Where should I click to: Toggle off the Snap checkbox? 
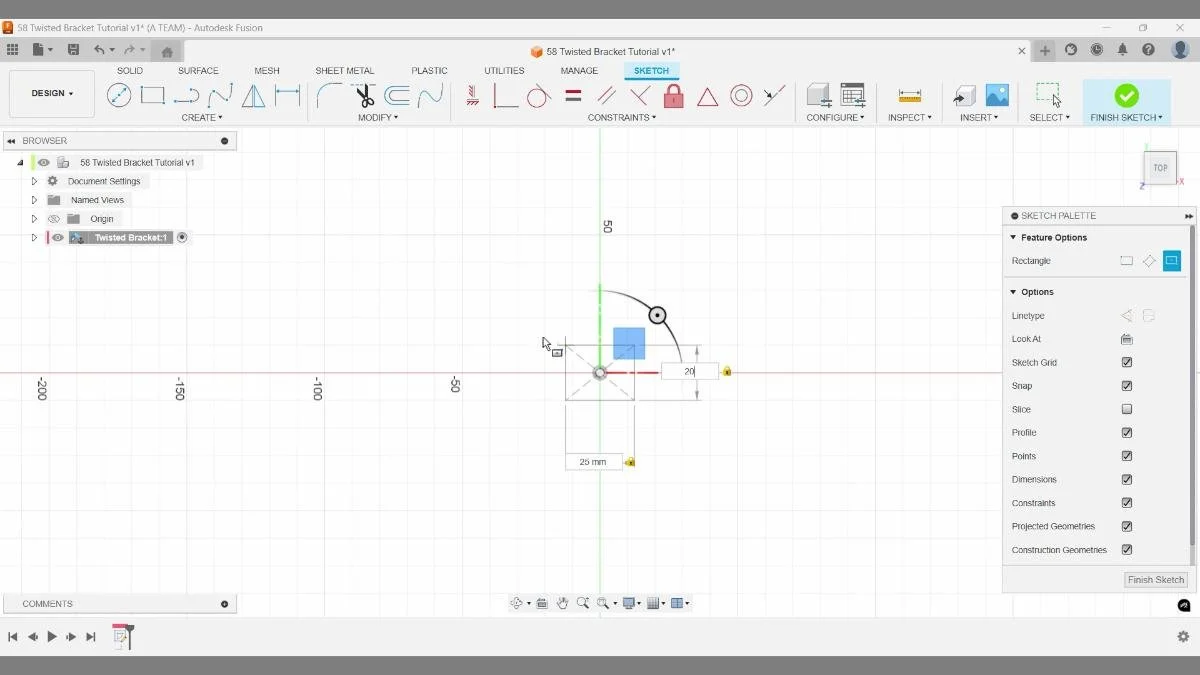pyautogui.click(x=1126, y=385)
